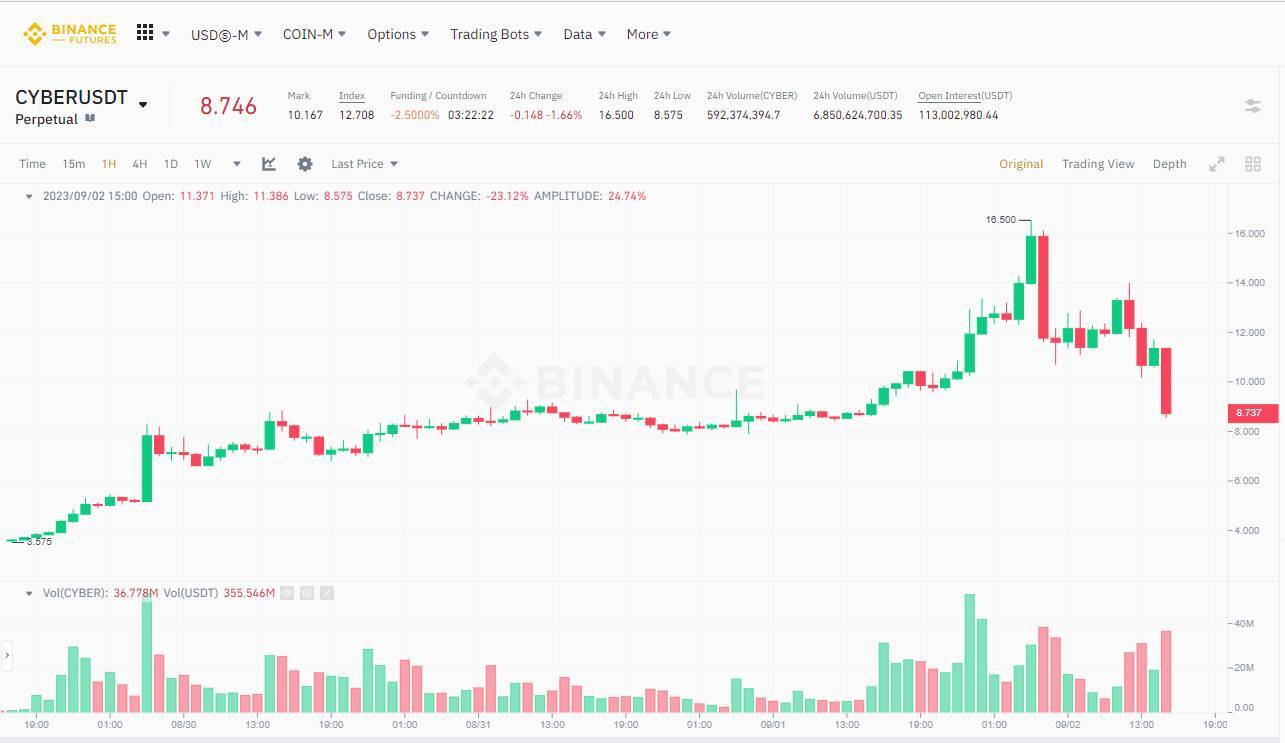Switch to the 4H interval
Screen dimensions: 1285x743
140,164
